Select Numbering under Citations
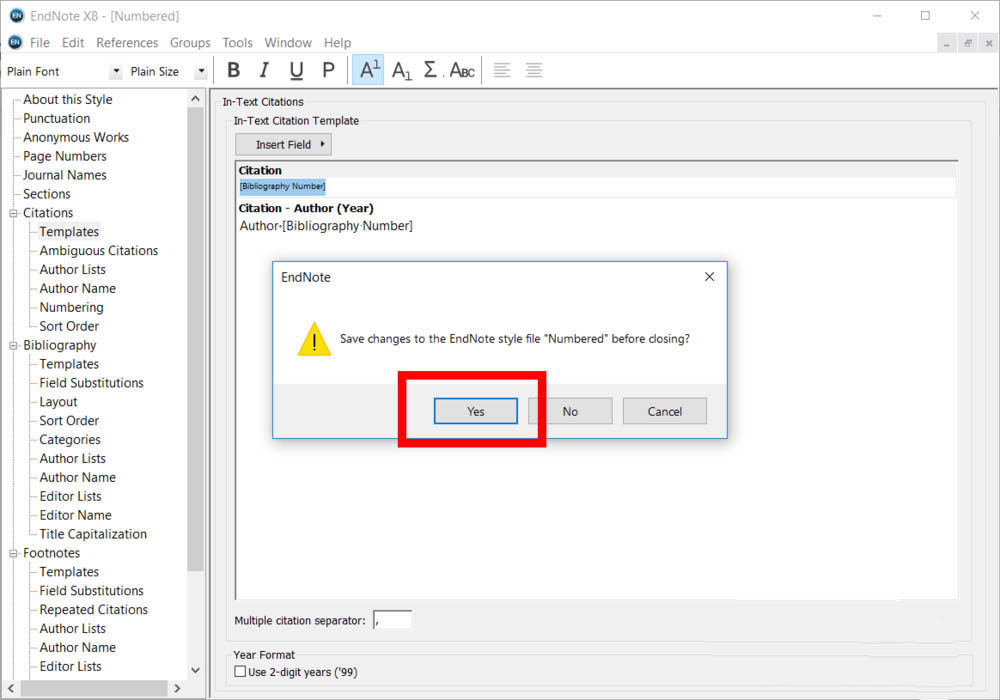1000x700 pixels. (71, 307)
